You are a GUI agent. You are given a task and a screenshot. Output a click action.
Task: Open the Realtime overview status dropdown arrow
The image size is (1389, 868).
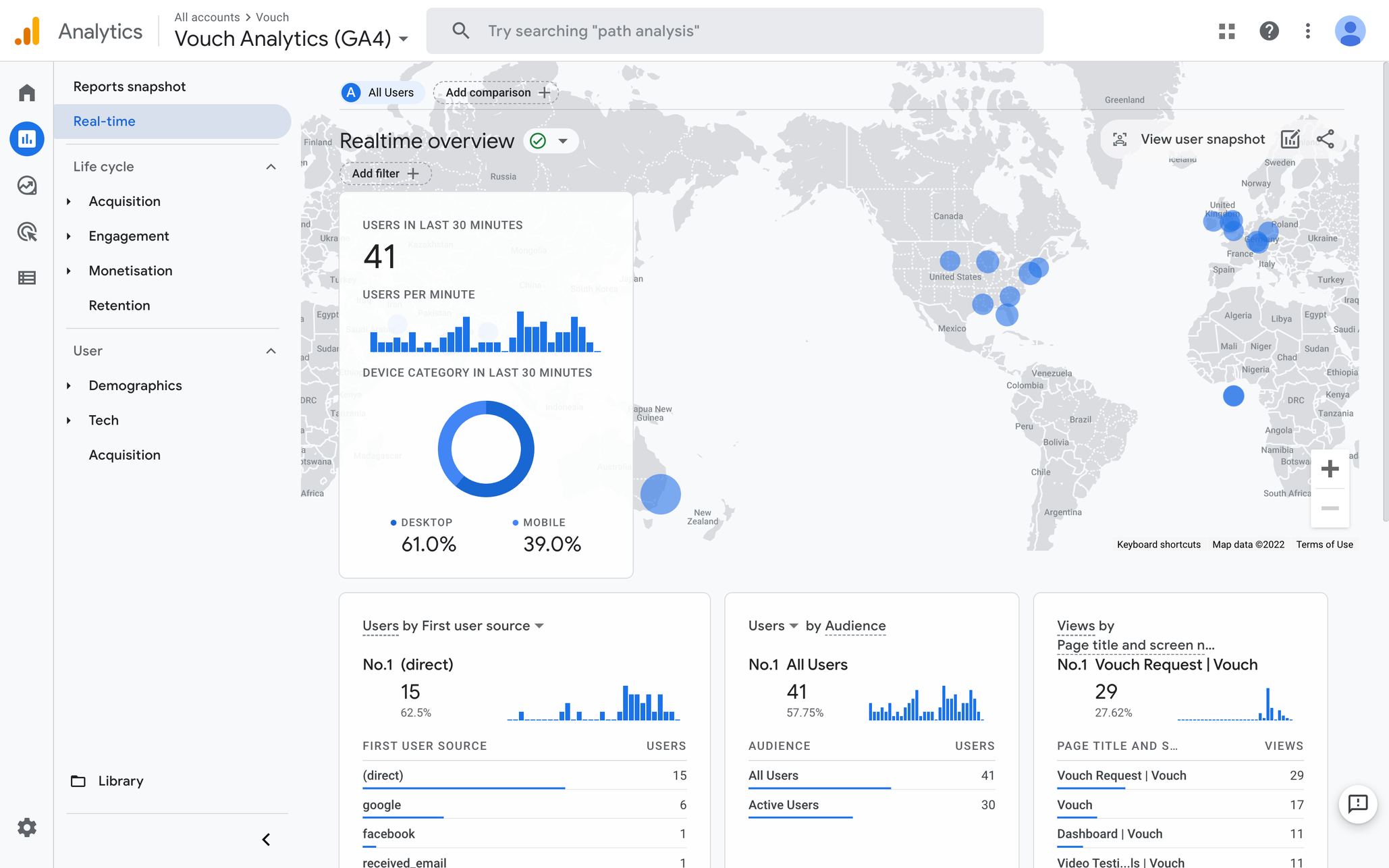point(563,141)
